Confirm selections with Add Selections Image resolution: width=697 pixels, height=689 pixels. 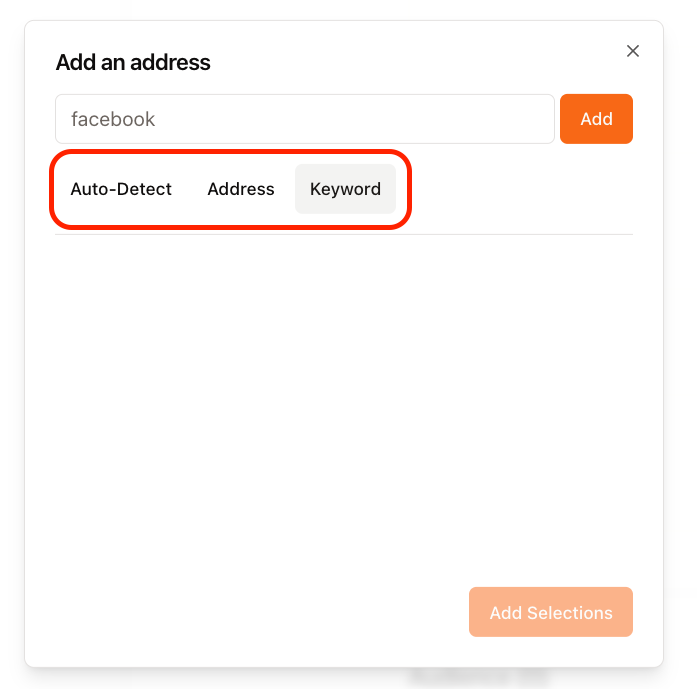point(551,612)
